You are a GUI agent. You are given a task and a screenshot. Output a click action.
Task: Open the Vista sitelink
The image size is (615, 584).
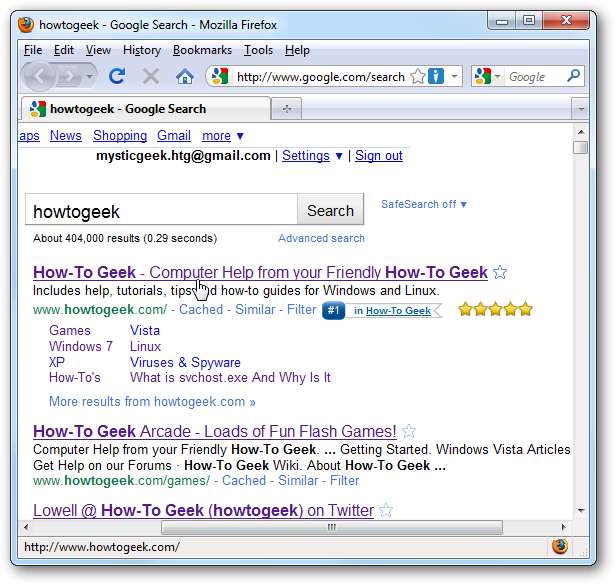coord(145,330)
